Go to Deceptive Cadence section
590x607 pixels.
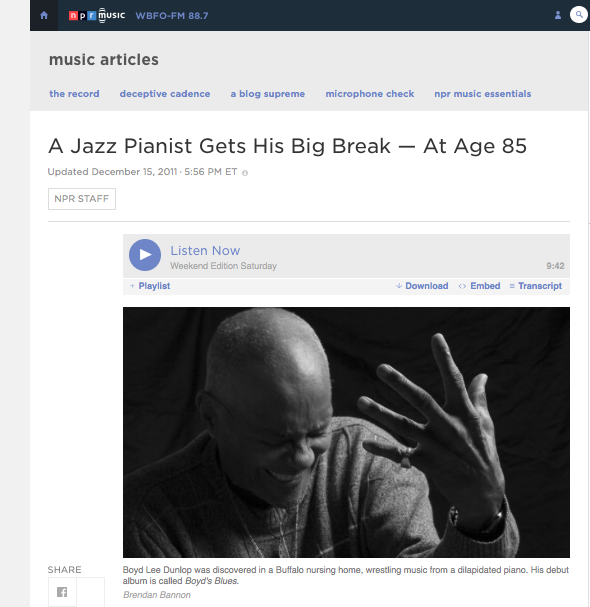(165, 94)
